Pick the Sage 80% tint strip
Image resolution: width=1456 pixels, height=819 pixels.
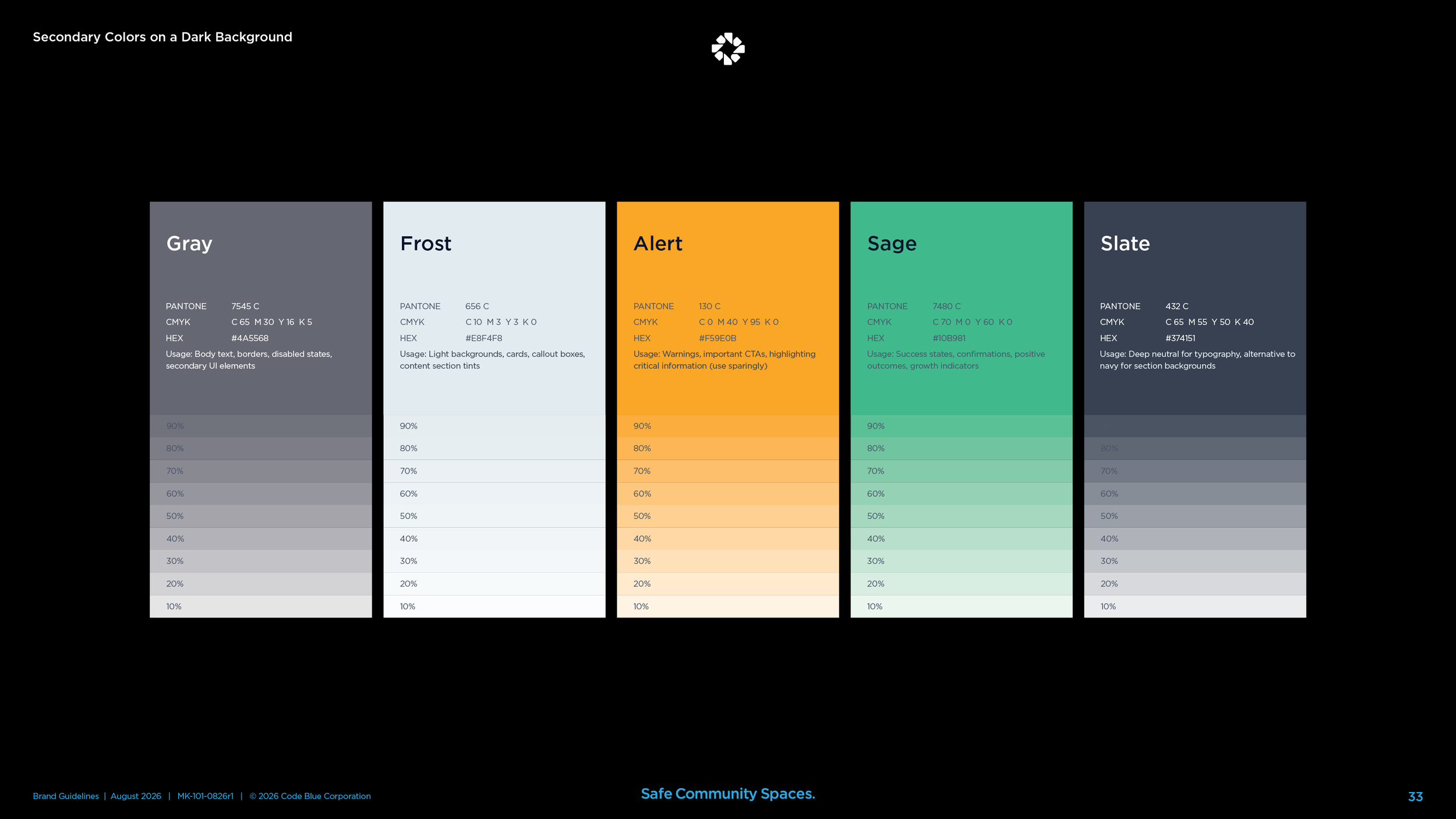click(961, 449)
